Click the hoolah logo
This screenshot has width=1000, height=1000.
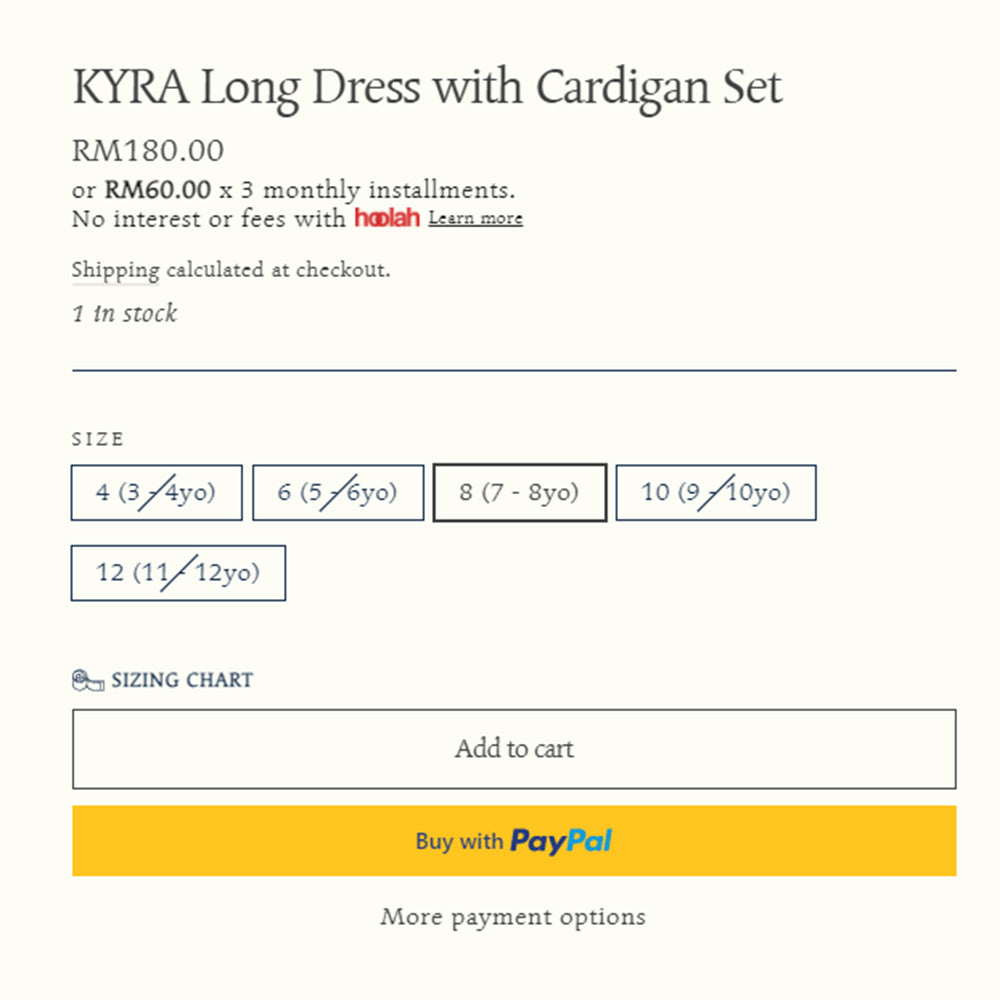(x=387, y=218)
